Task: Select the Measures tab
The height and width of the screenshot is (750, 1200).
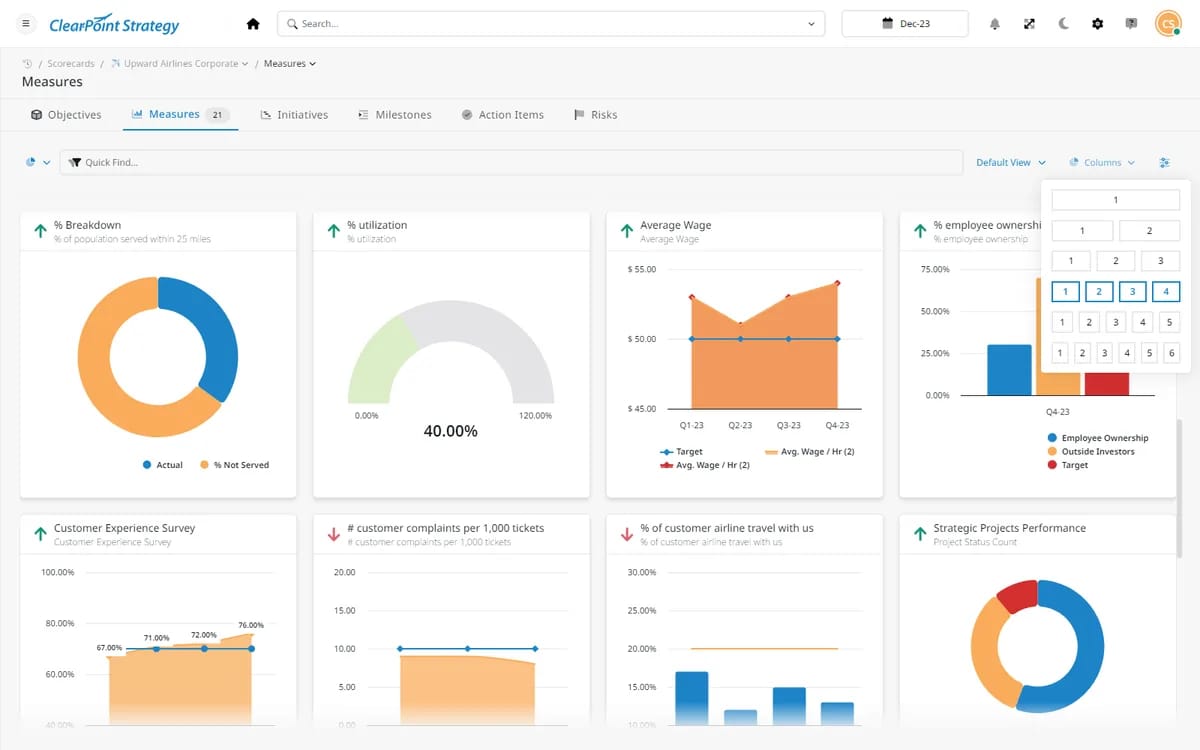Action: [181, 115]
